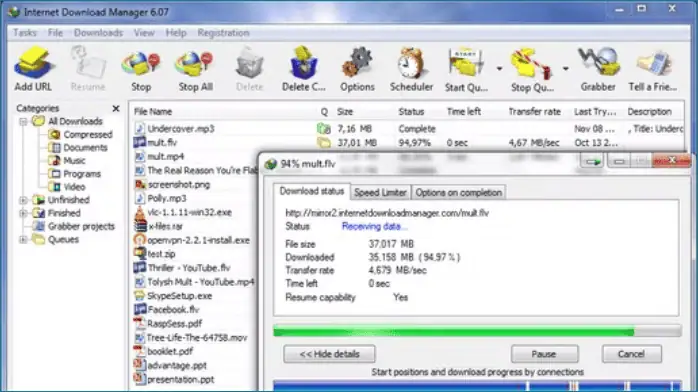Select the mult.mp4 file
The width and height of the screenshot is (698, 392).
159,157
